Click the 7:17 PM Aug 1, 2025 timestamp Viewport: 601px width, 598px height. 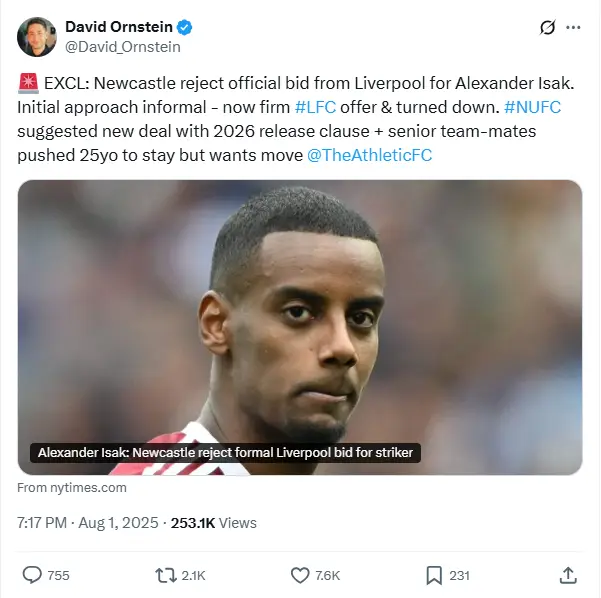click(x=88, y=523)
